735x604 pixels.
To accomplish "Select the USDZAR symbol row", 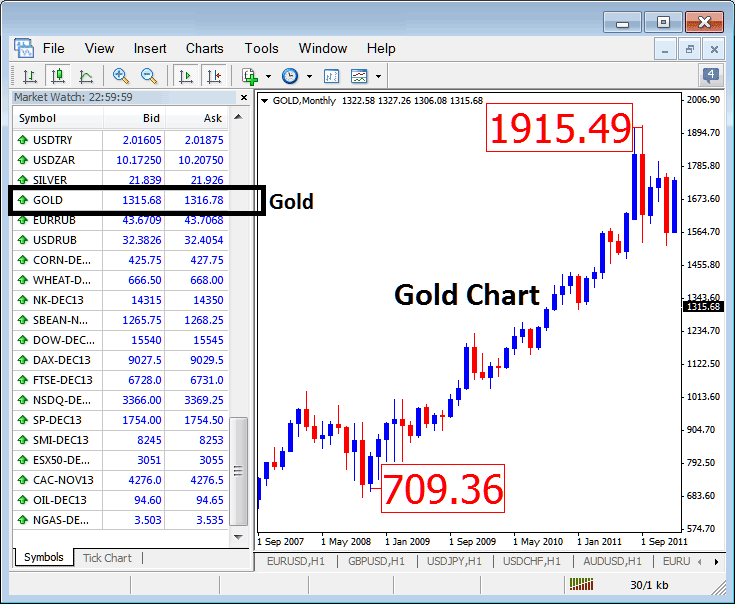I will (x=120, y=160).
